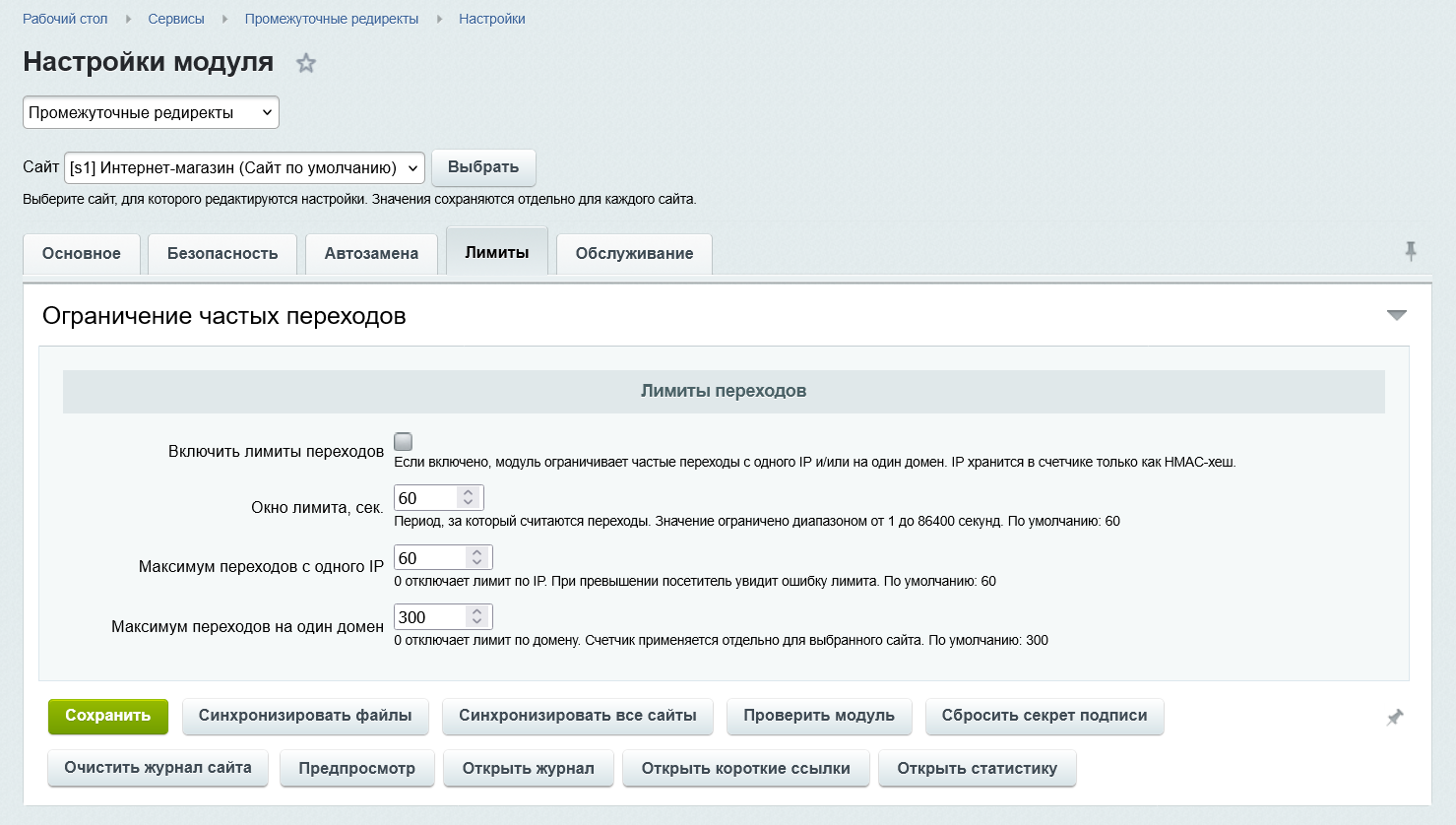Click the Максимум переходов на один домен label
Screen dimensions: 1456x825
tap(247, 626)
